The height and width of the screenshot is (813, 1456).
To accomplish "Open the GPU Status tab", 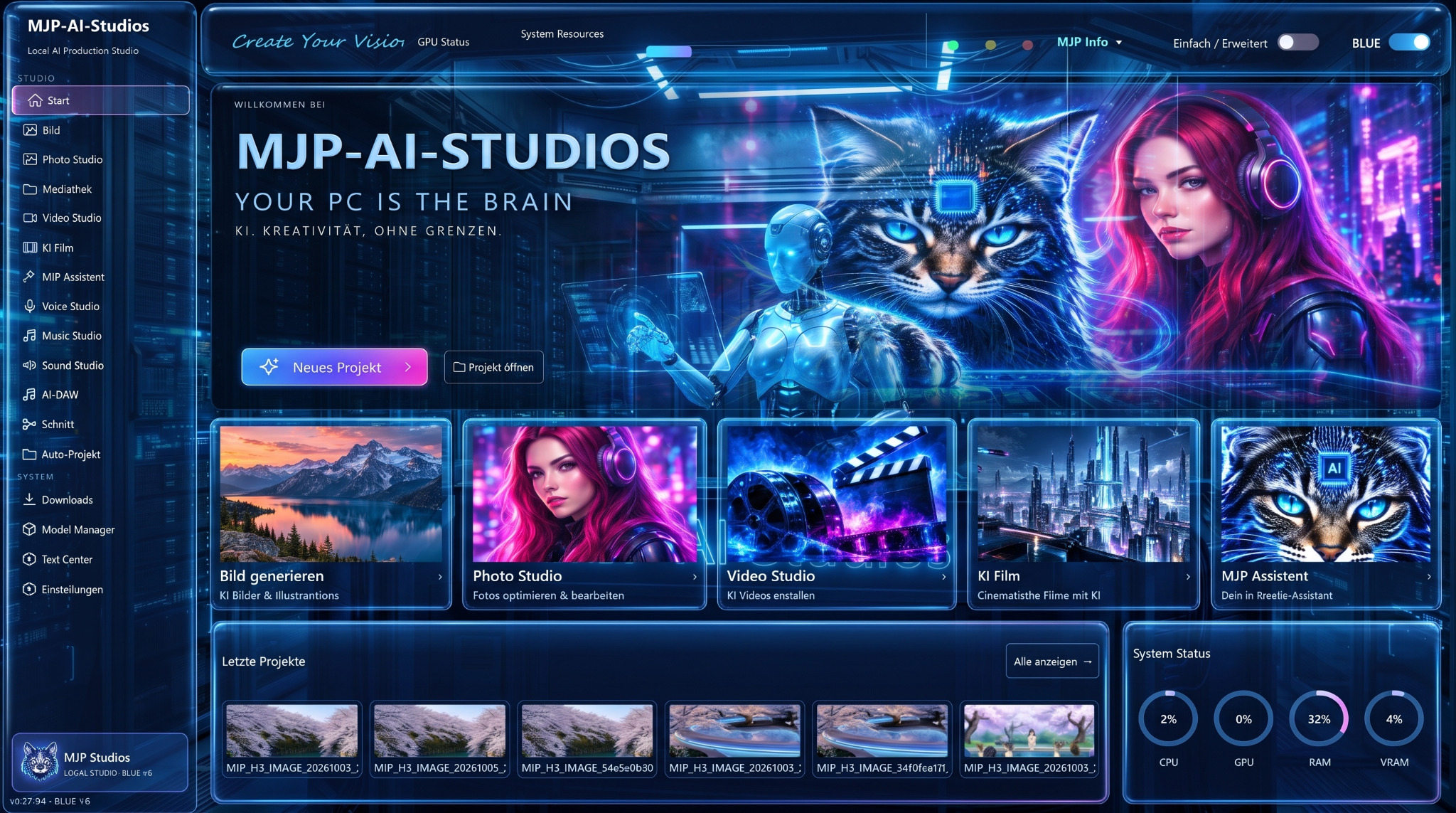I will [x=444, y=42].
